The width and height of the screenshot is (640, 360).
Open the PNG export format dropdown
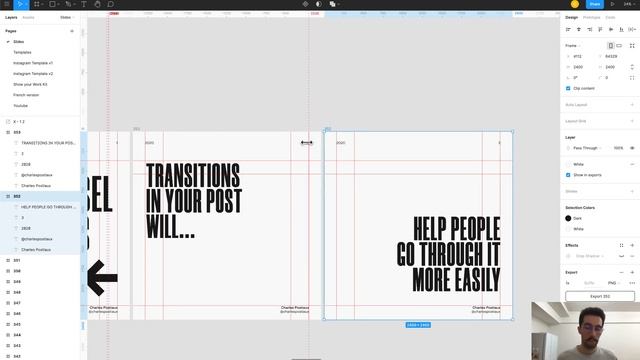coord(613,283)
